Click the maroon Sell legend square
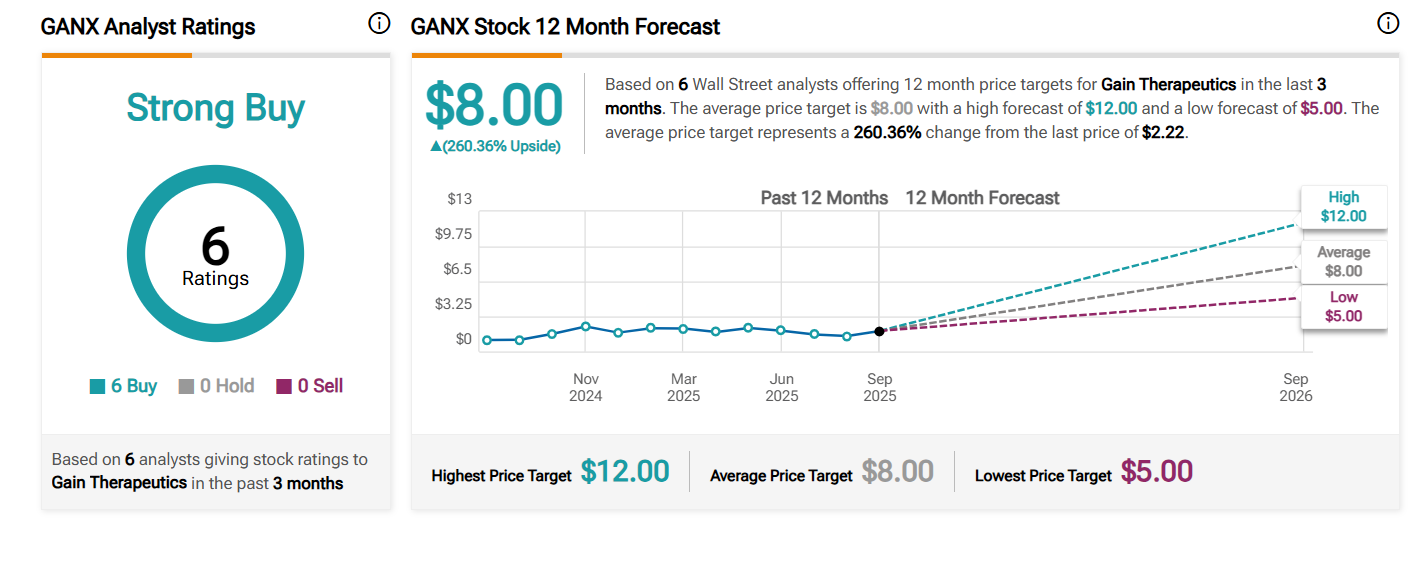 284,387
